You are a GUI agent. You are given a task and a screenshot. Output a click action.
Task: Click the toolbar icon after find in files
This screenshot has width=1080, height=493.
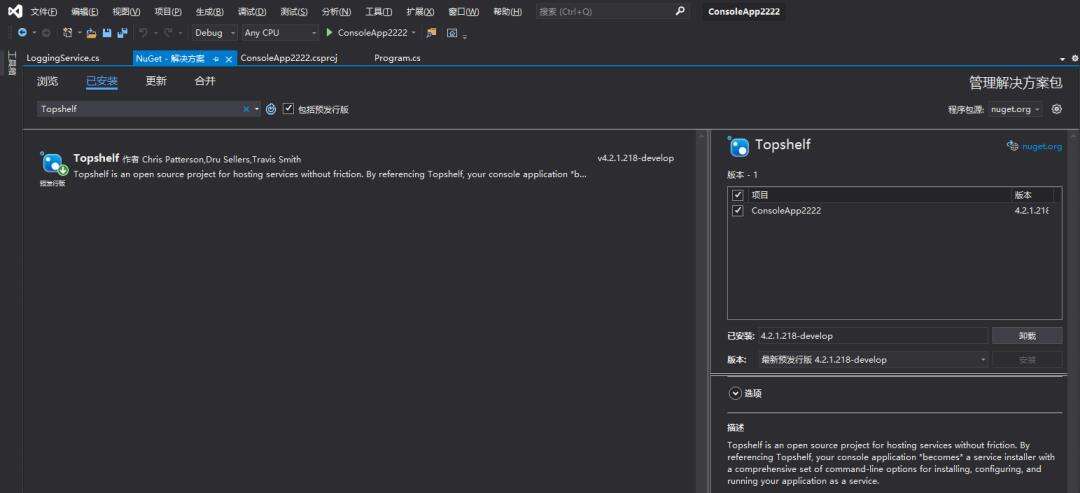(452, 32)
